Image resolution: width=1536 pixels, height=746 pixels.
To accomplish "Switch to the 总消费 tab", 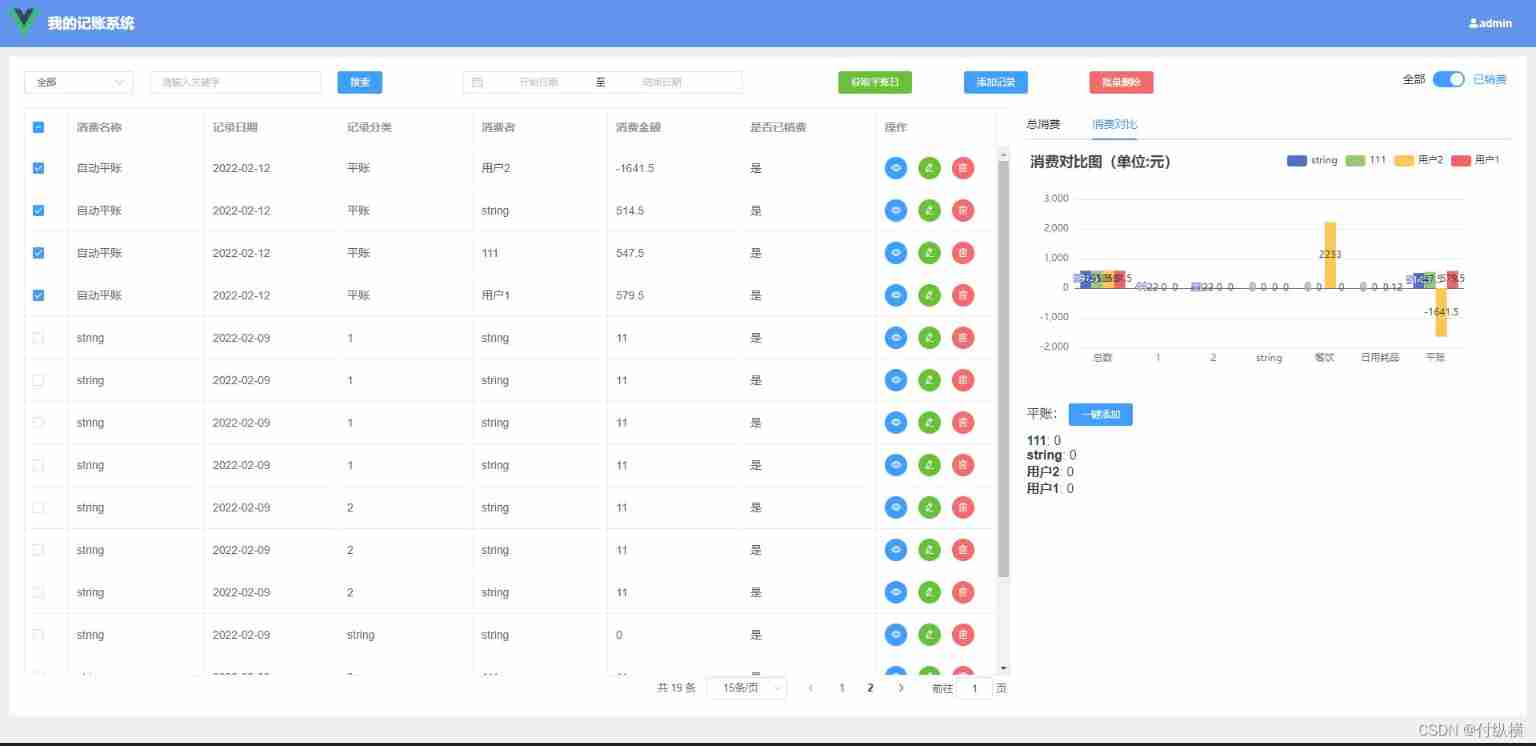I will pyautogui.click(x=1040, y=124).
